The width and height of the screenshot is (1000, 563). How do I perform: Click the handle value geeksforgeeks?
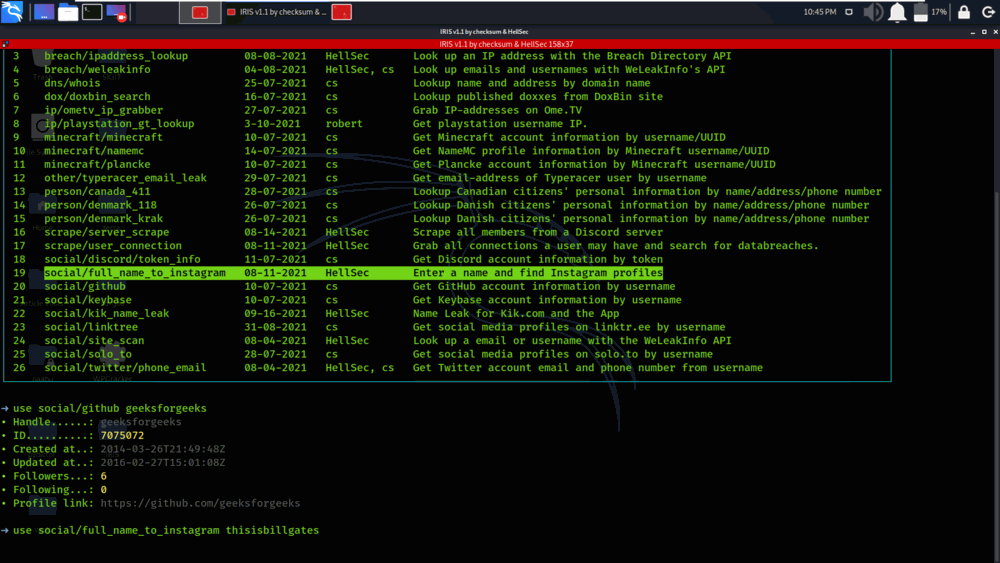pyautogui.click(x=141, y=422)
